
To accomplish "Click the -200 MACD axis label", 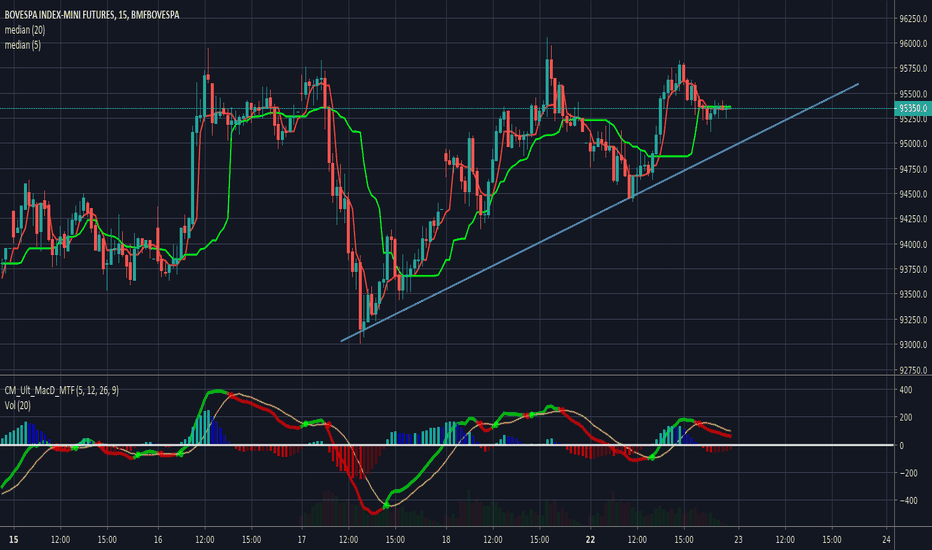I will click(x=908, y=473).
